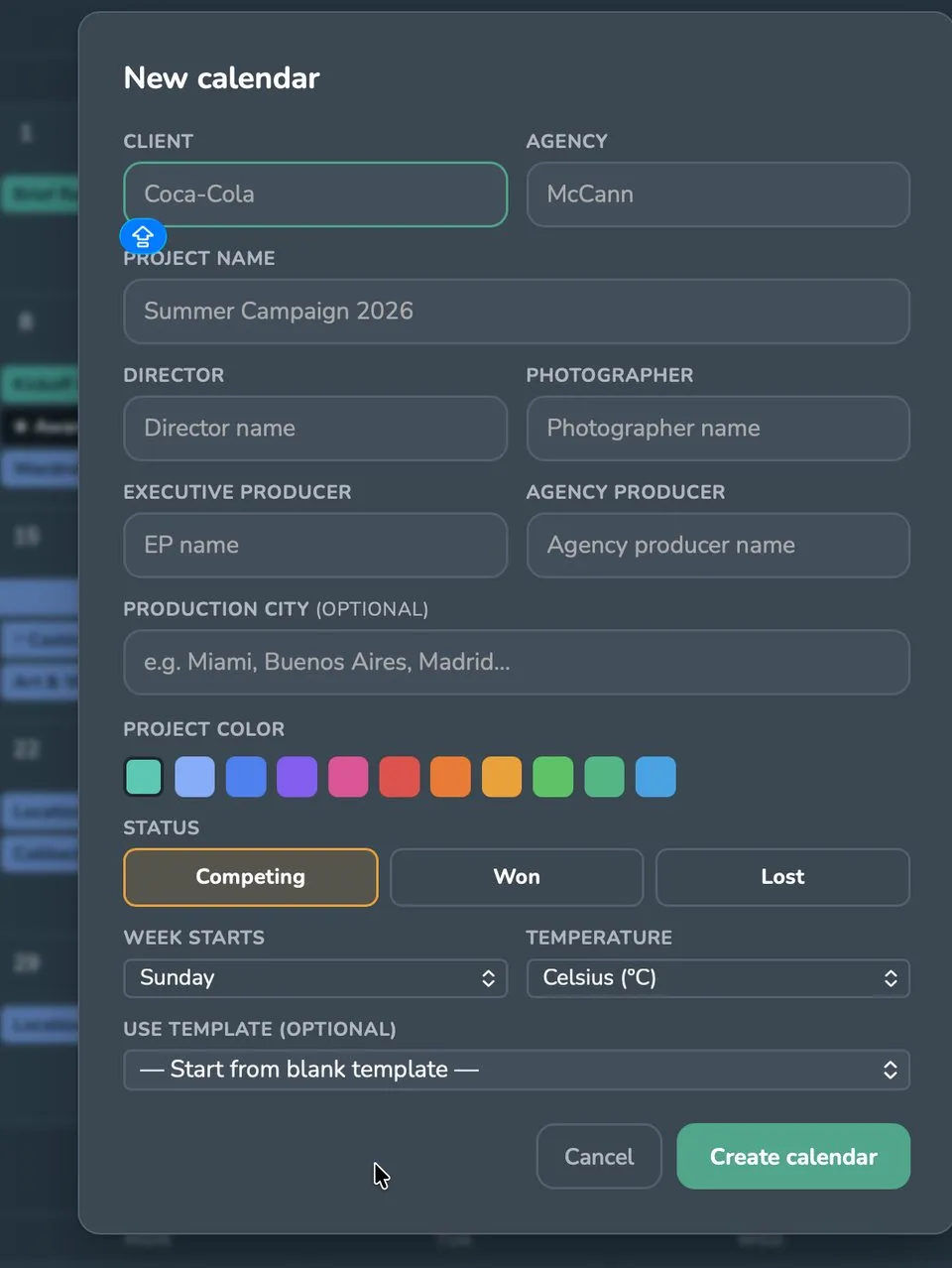
Task: Pick the emerald green color swatch
Action: click(x=604, y=777)
